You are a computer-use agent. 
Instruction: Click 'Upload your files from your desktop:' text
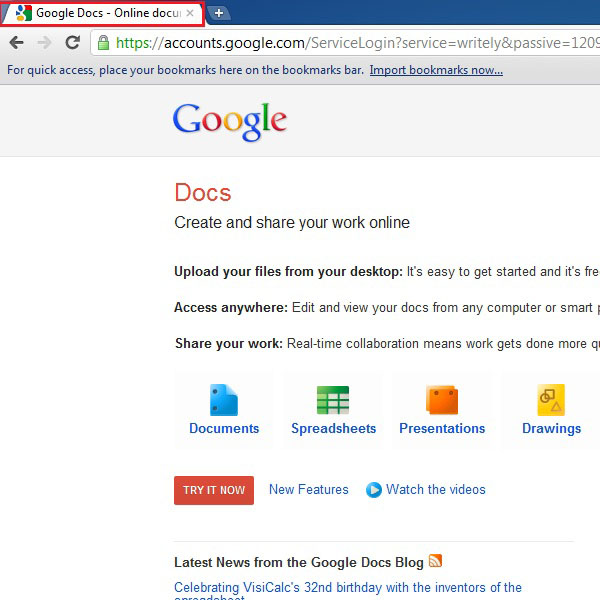point(288,271)
